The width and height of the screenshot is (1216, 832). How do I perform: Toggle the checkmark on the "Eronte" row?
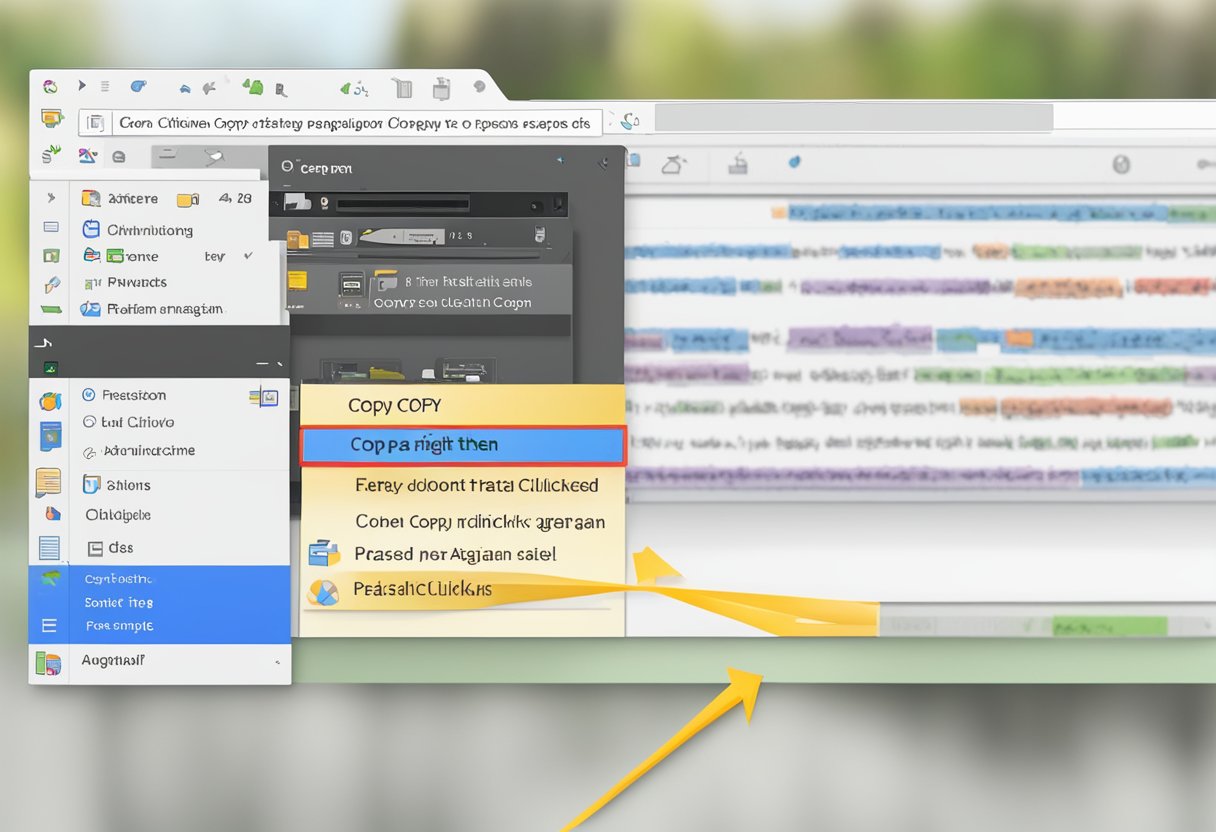[248, 256]
